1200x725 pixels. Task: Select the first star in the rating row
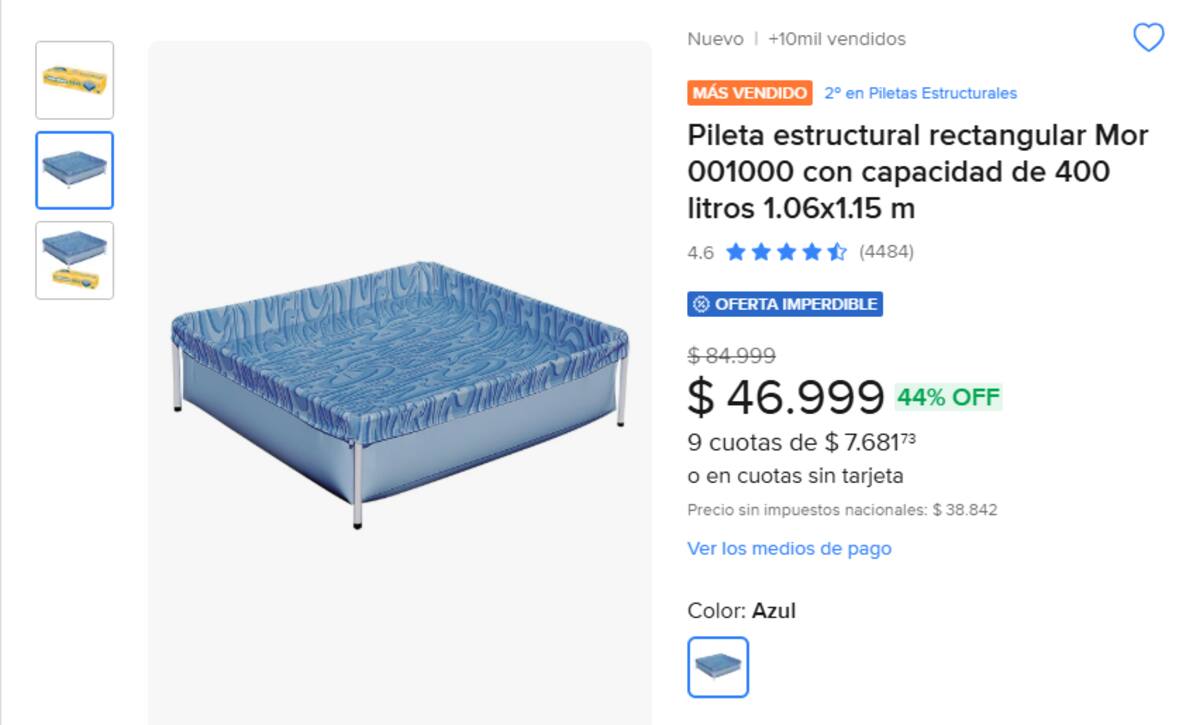(x=736, y=252)
